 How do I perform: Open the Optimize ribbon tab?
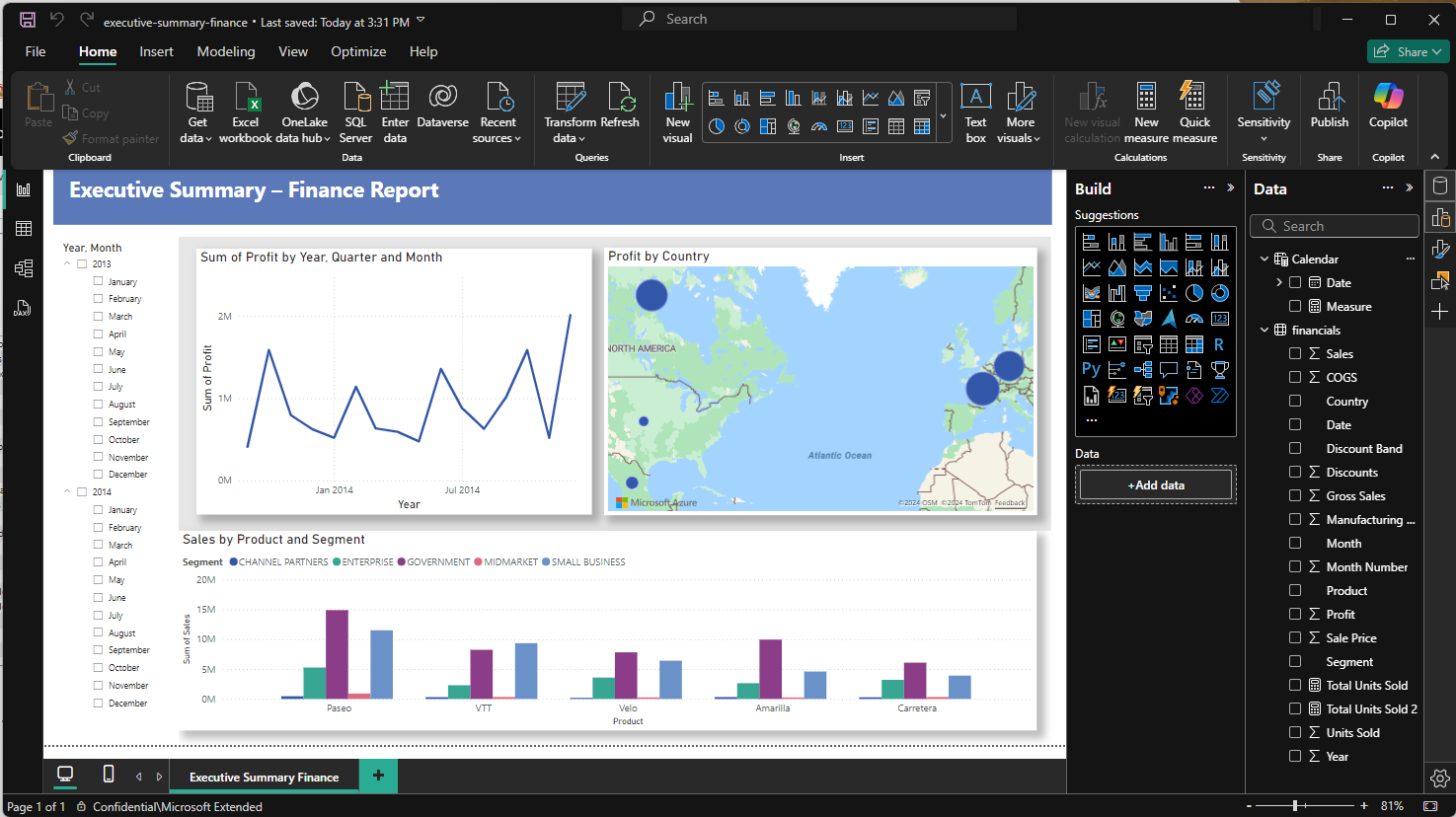click(358, 51)
